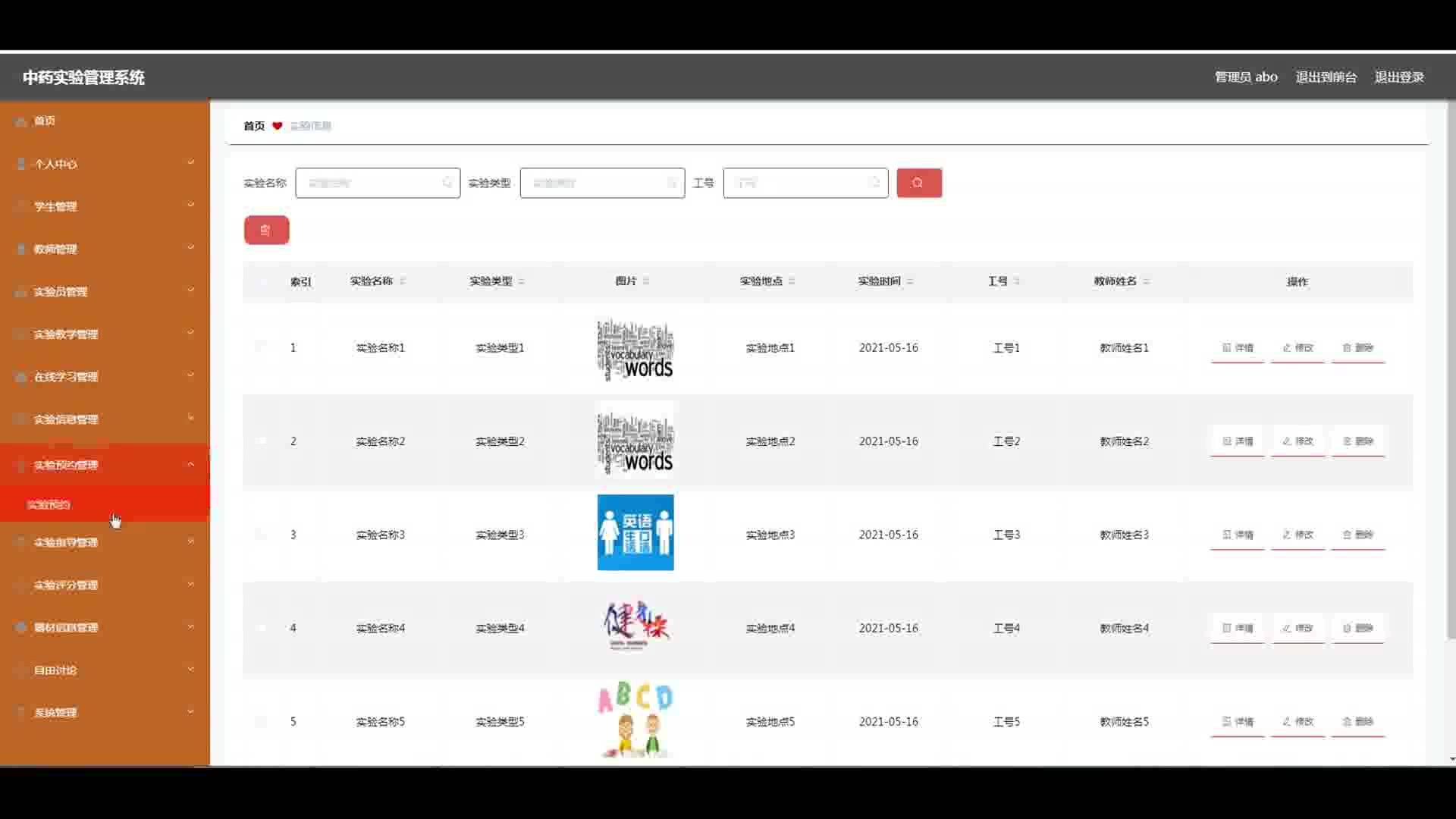Sort by 实验名称 using its sort icon
Viewport: 1456px width, 819px height.
click(x=403, y=281)
